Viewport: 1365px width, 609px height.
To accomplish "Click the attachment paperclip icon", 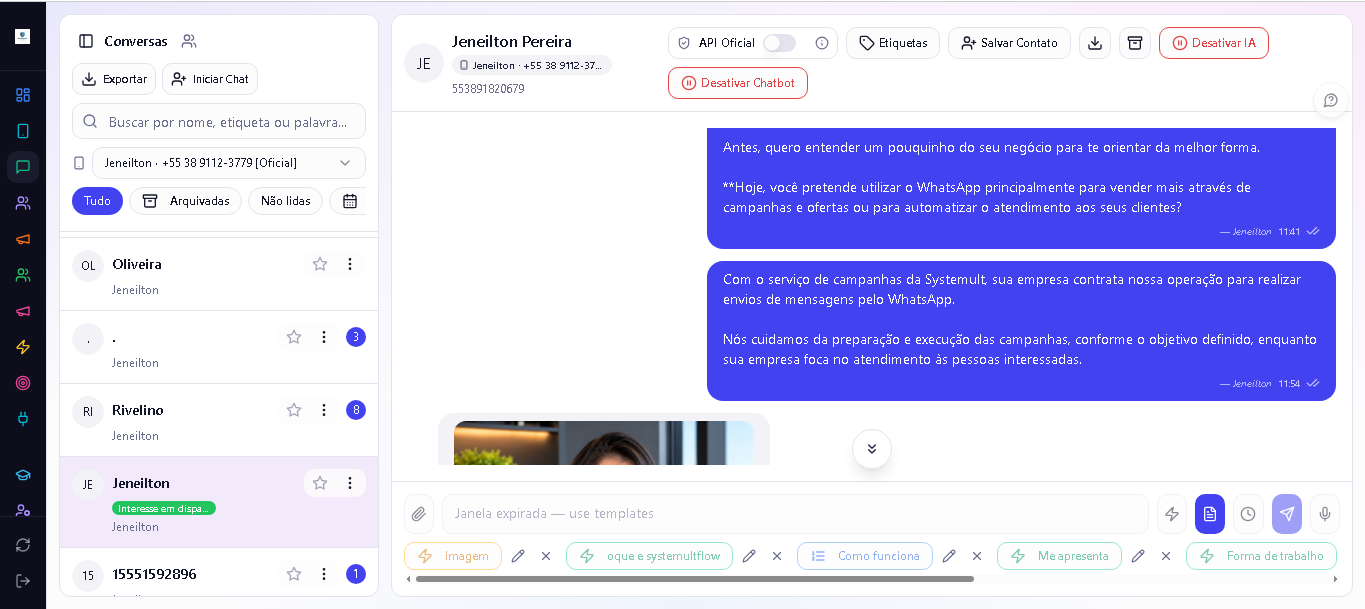I will tap(419, 514).
